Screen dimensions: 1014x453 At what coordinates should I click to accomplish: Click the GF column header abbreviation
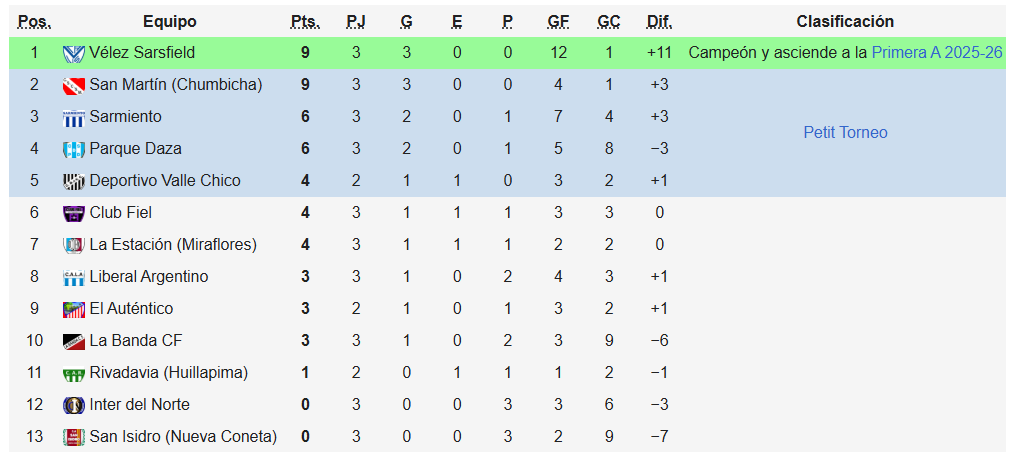click(x=557, y=22)
